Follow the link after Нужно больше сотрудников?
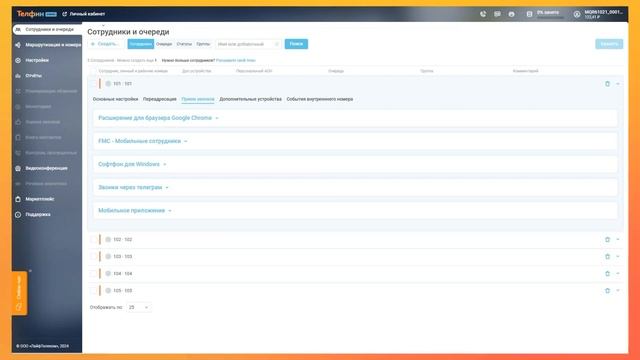 (x=236, y=60)
